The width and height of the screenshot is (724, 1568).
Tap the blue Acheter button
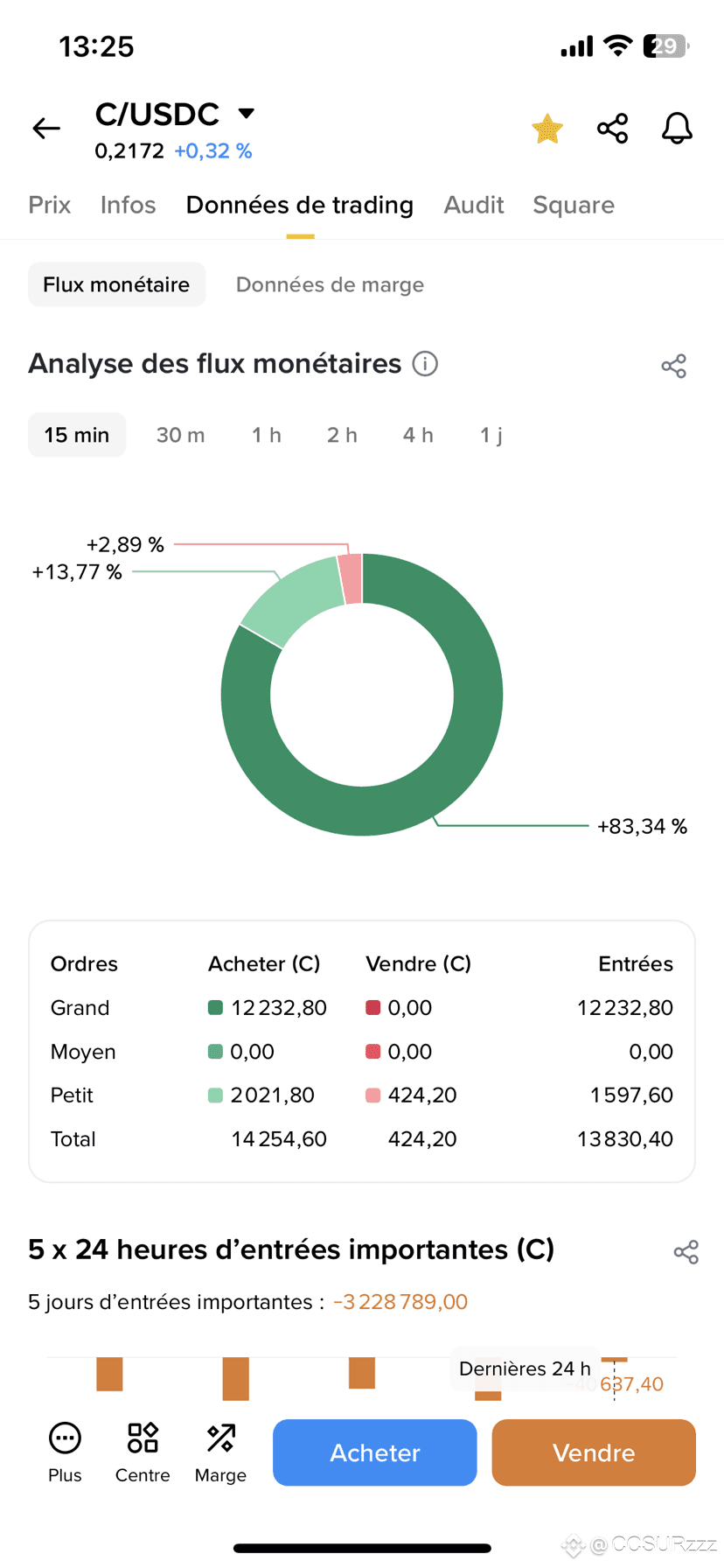[x=375, y=1452]
